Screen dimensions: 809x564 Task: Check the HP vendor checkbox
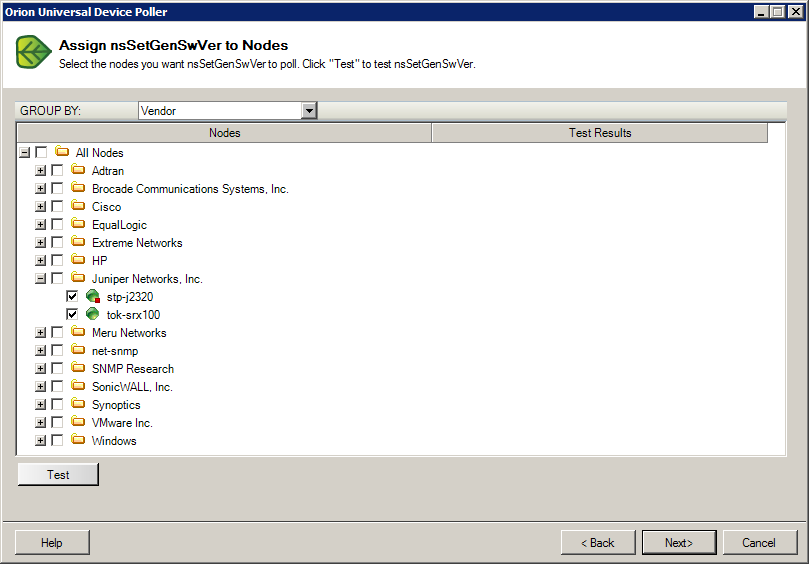coord(57,261)
